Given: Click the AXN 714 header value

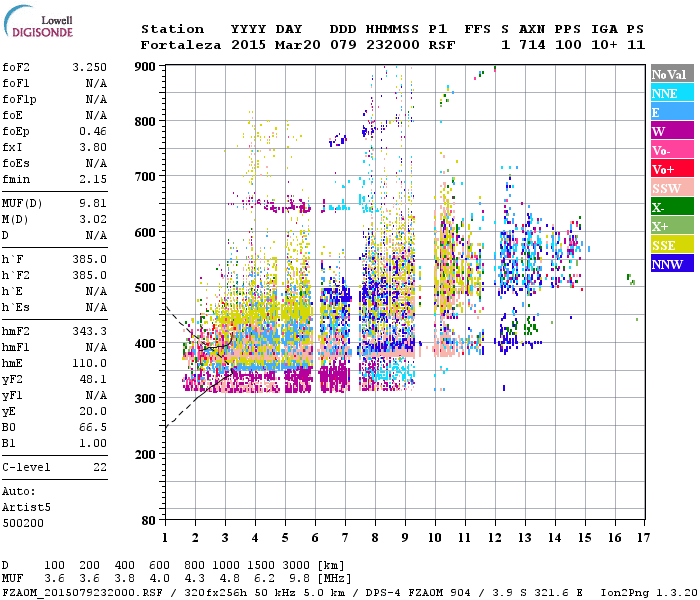Looking at the screenshot, I should point(532,45).
